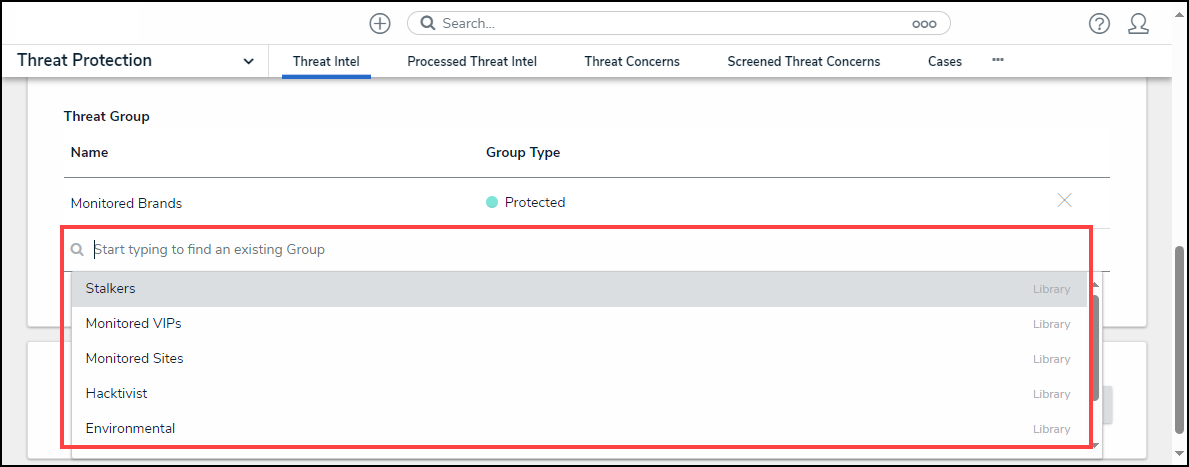
Task: Choose Stalkers from the group list
Action: 110,288
